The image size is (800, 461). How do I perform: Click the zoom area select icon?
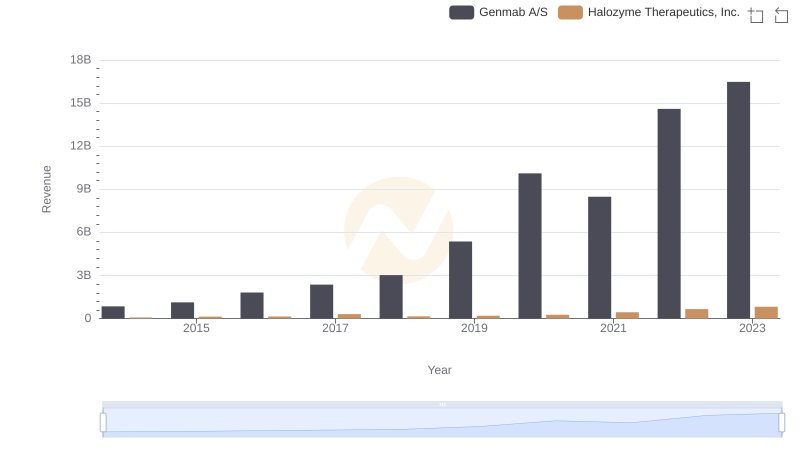click(756, 15)
